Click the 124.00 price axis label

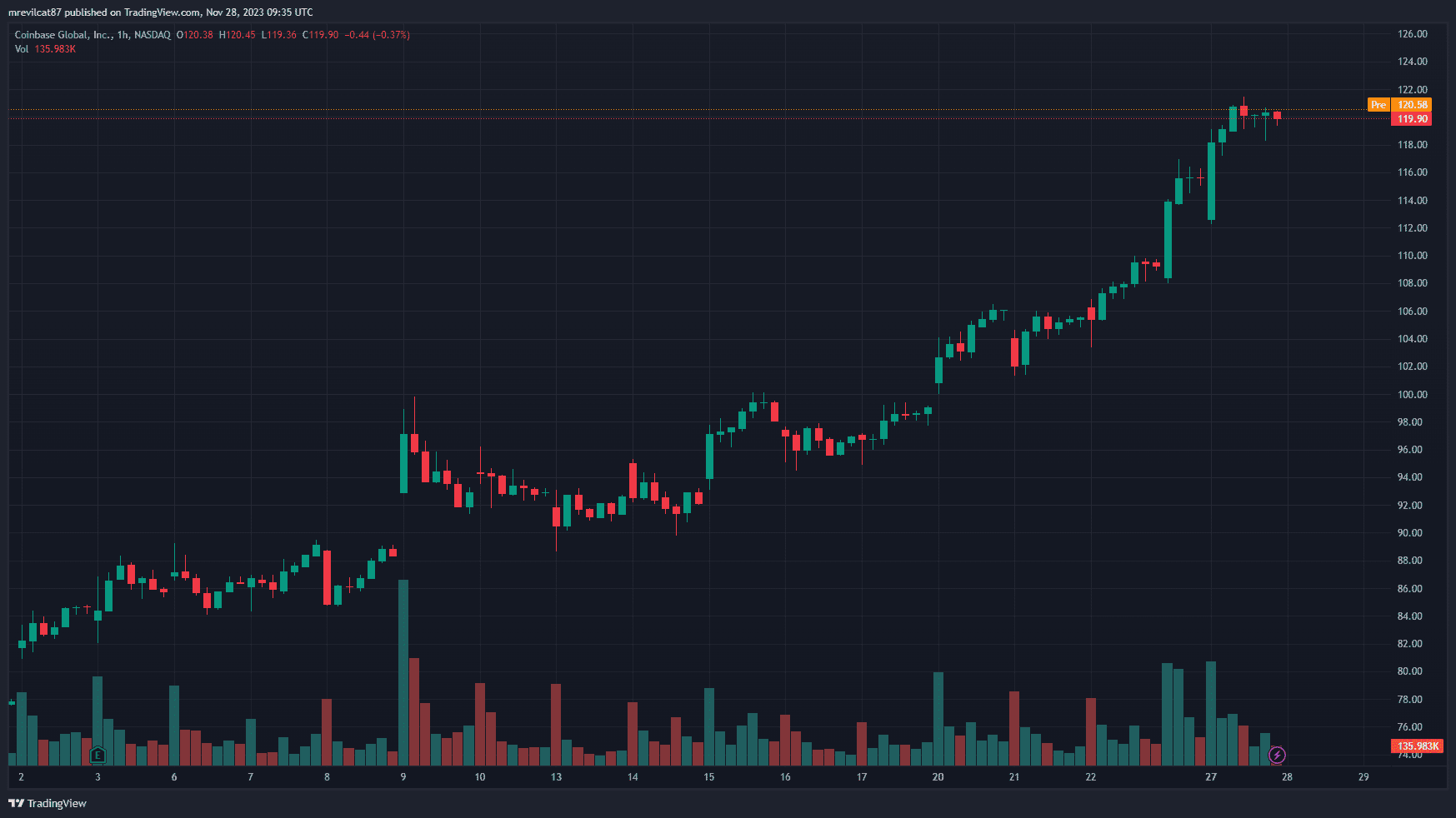1412,62
